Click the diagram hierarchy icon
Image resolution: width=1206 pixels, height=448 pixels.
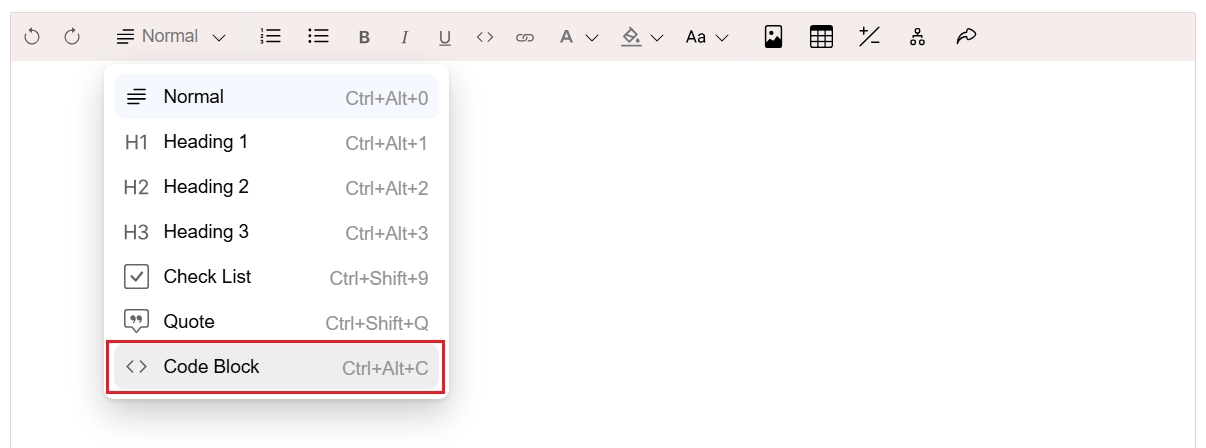[x=917, y=37]
